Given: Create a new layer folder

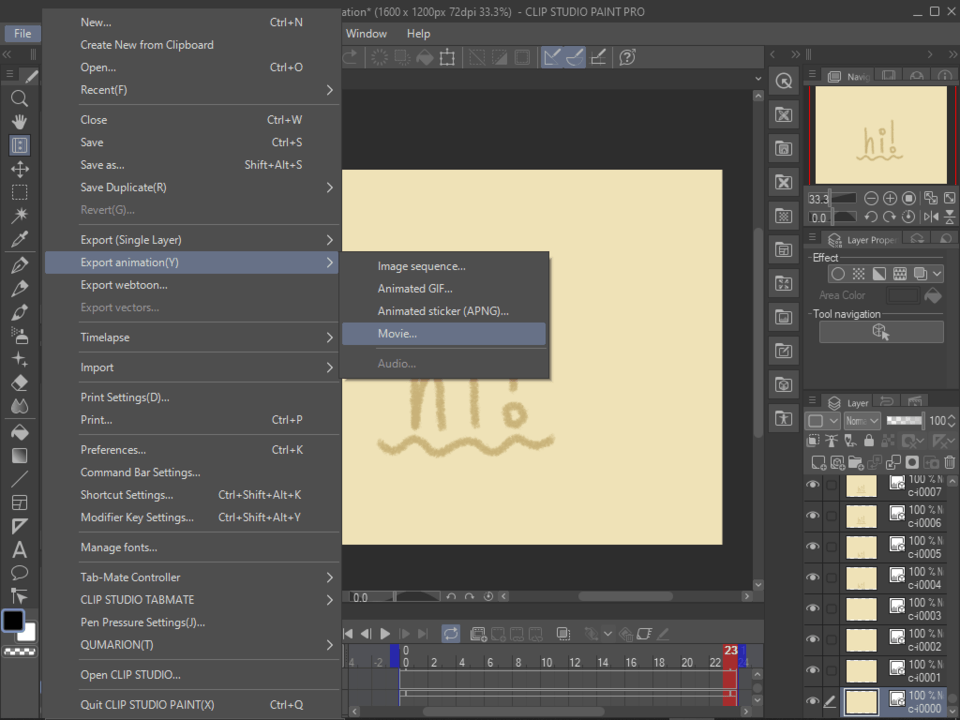Looking at the screenshot, I should [x=856, y=461].
